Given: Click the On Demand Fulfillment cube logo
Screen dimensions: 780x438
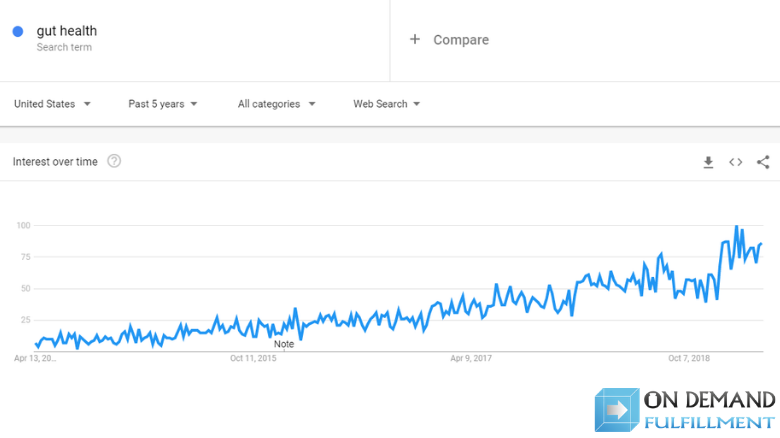Looking at the screenshot, I should click(x=617, y=410).
